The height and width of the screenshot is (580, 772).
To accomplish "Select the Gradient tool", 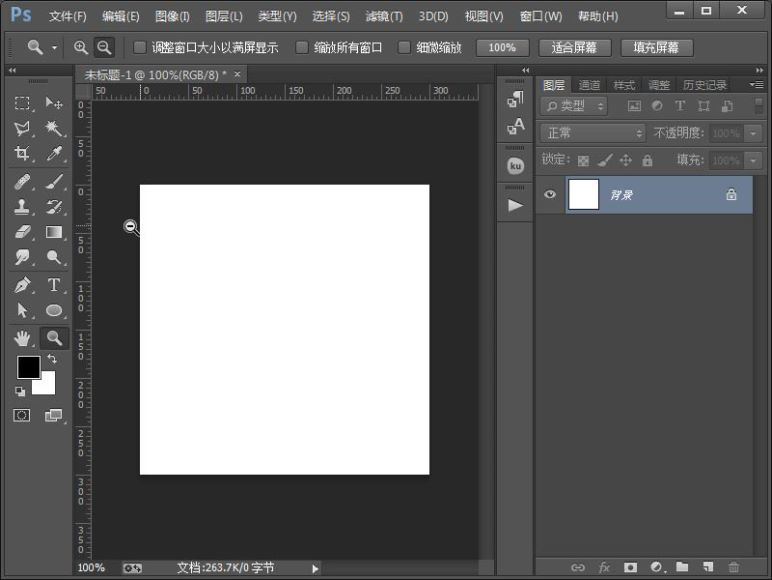I will [x=54, y=232].
